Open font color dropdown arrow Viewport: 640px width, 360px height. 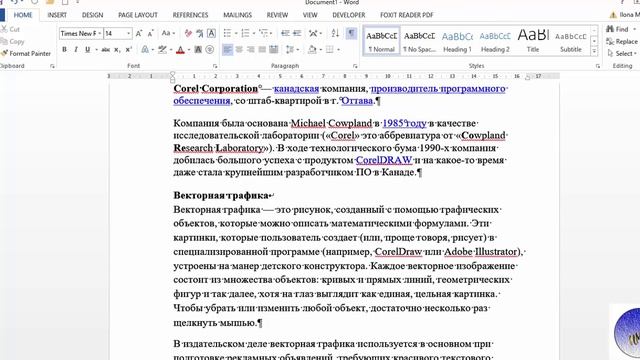pyautogui.click(x=189, y=50)
